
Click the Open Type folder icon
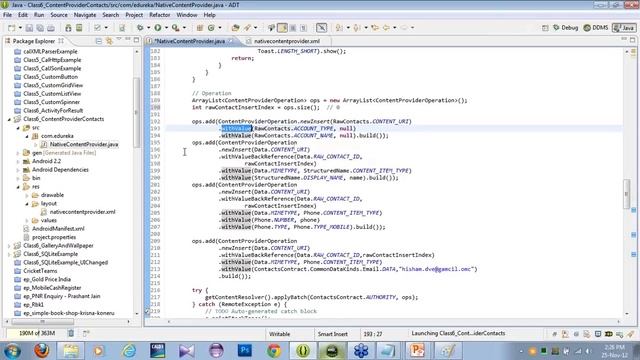point(235,28)
